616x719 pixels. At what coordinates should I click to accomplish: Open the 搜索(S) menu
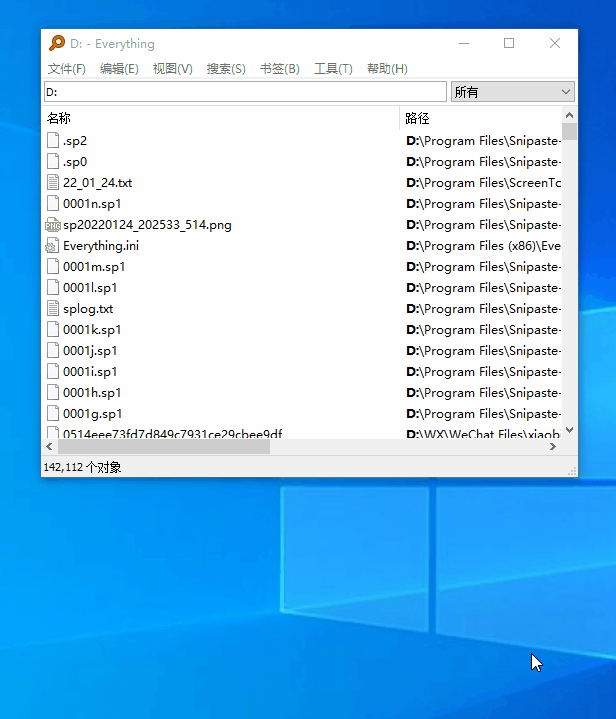tap(226, 69)
